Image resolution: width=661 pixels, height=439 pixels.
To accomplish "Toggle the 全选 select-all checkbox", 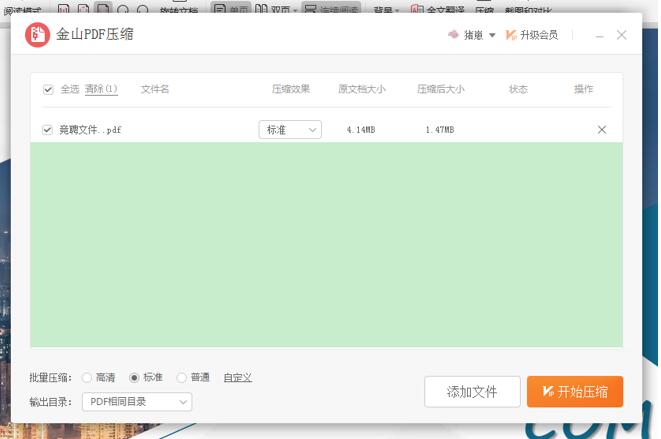I will tap(48, 89).
